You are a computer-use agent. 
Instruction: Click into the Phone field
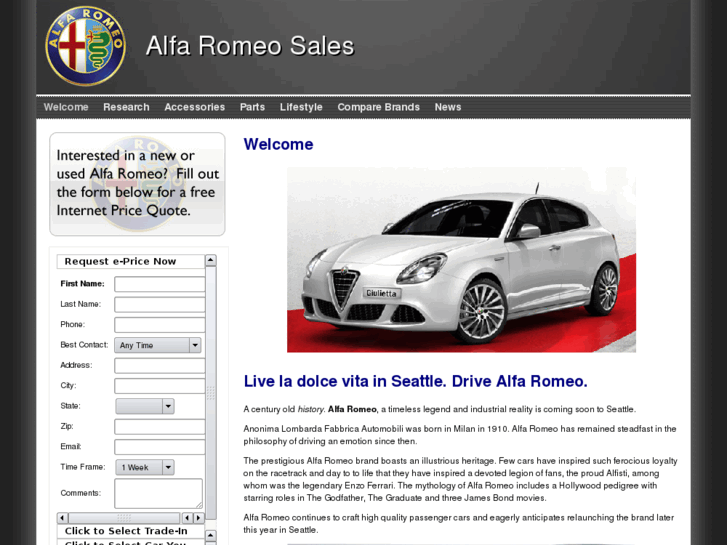pyautogui.click(x=159, y=325)
